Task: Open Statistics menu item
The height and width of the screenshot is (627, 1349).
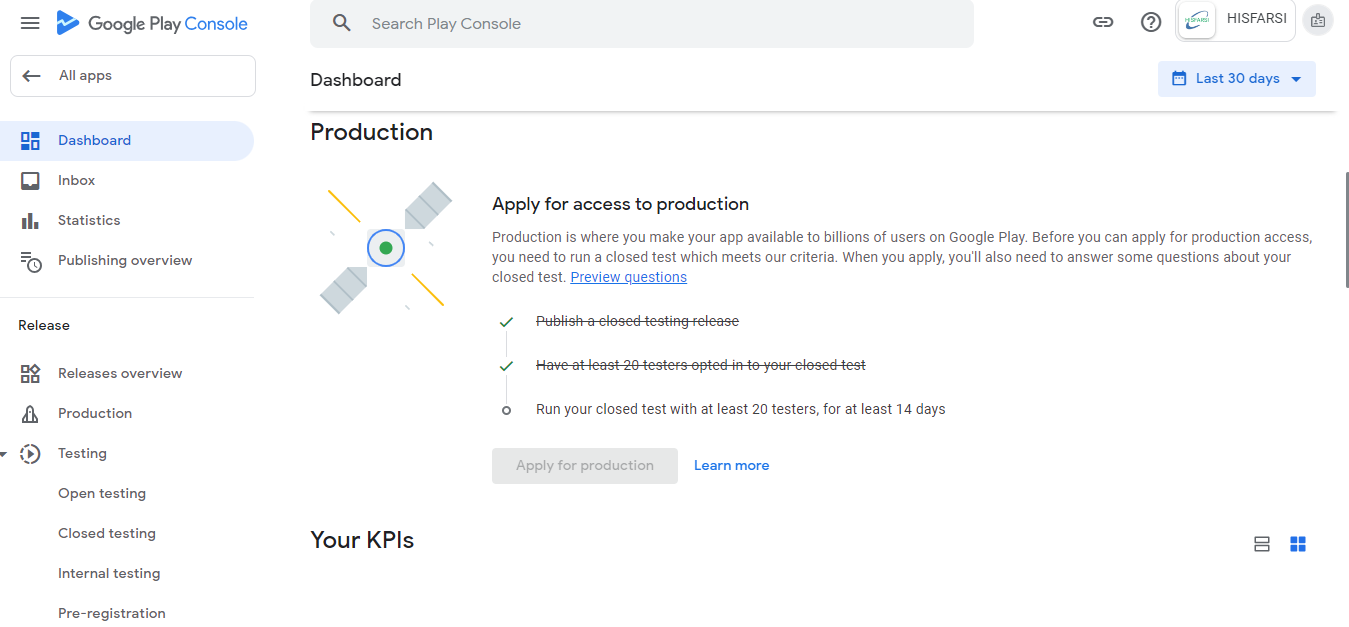Action: [x=127, y=221]
